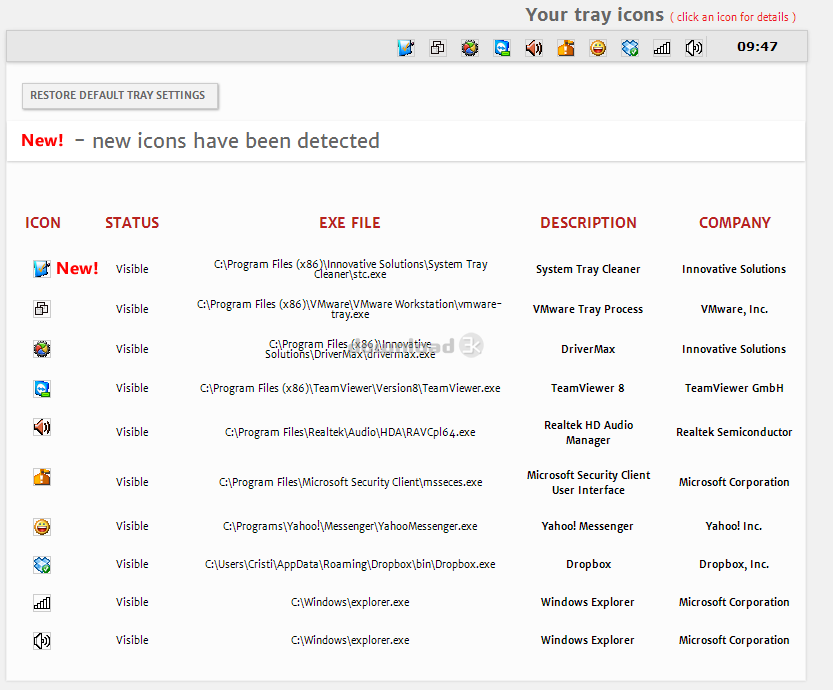Select the DriverMax icon in the tray bar
This screenshot has width=833, height=690.
click(470, 48)
